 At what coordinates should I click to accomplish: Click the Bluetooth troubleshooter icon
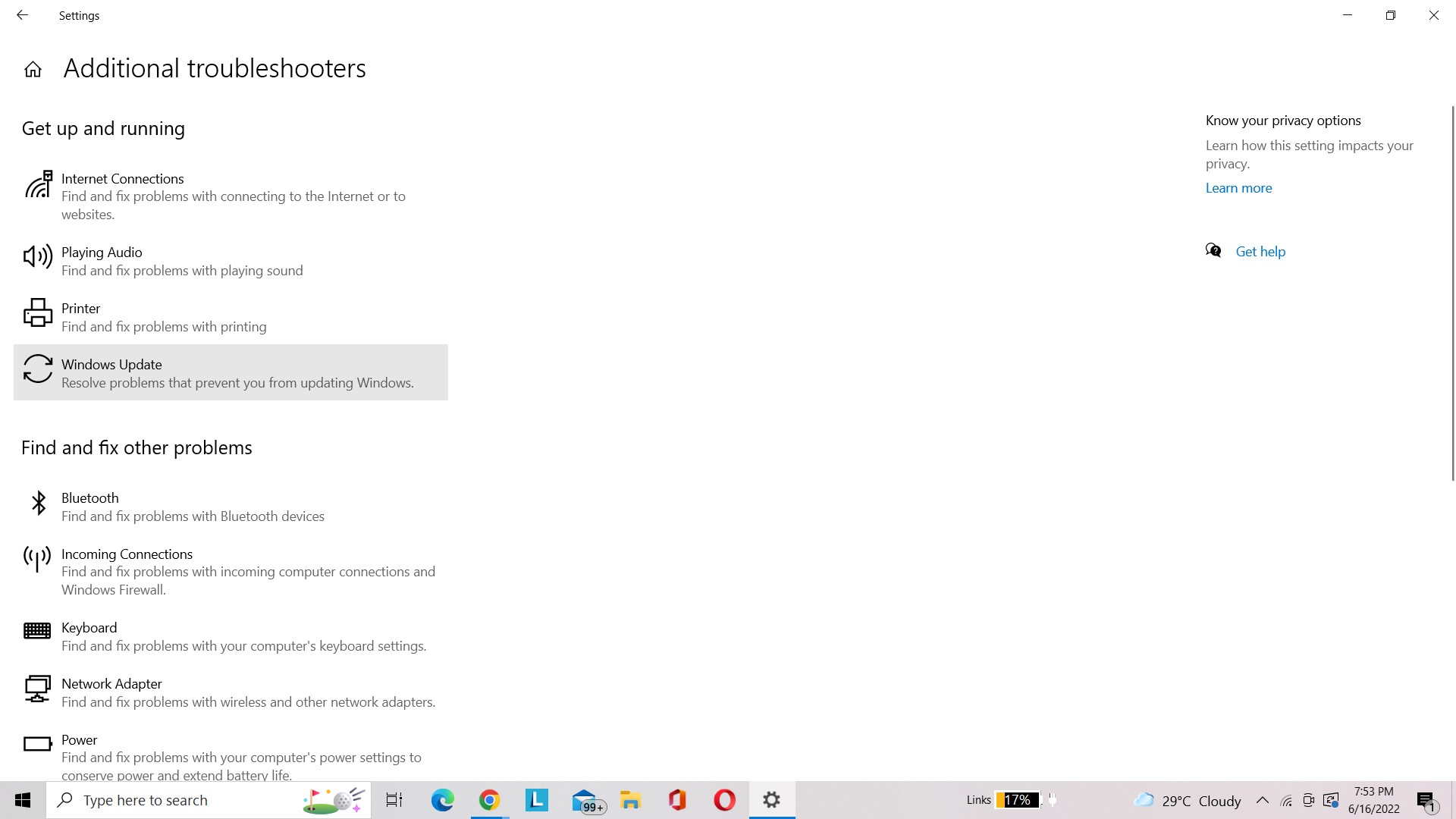click(38, 503)
